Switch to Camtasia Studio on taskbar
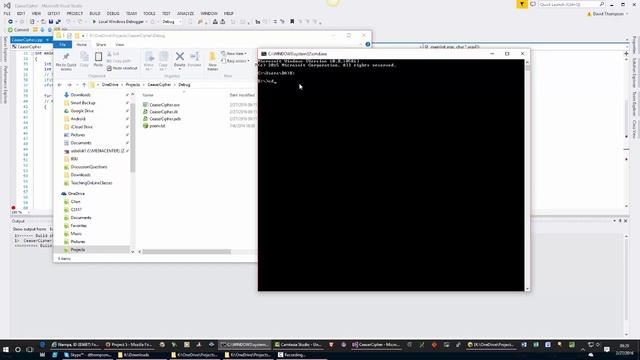Image resolution: width=640 pixels, height=360 pixels. 298,345
